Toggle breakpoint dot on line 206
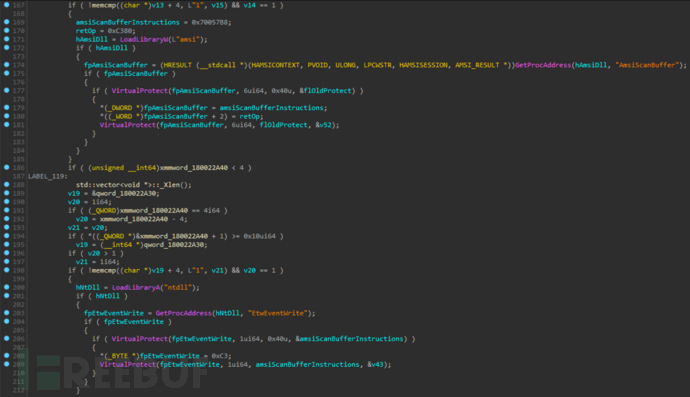Viewport: 690px width, 397px height. tap(7, 338)
